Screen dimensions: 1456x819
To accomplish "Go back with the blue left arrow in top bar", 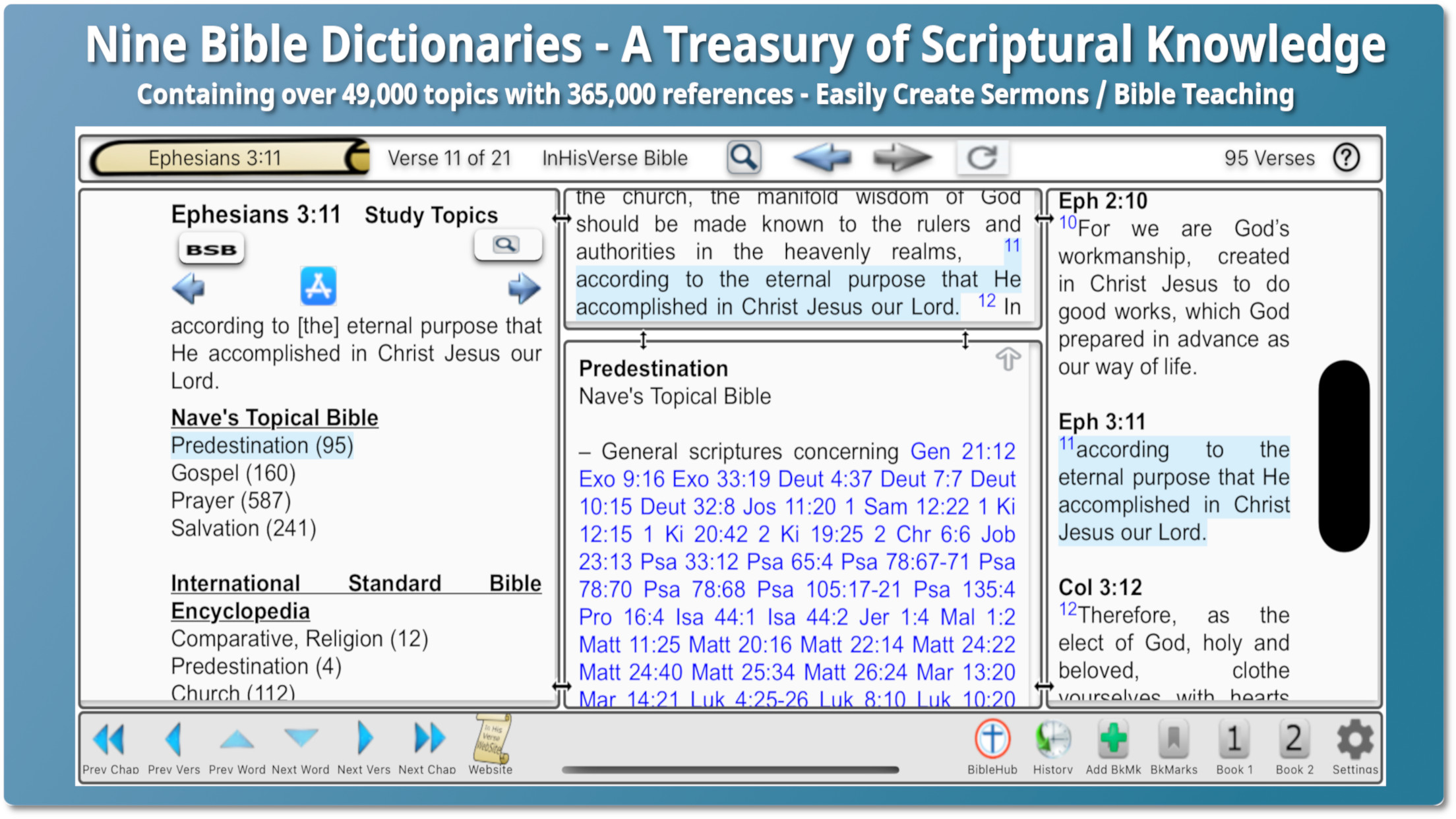I will [822, 158].
